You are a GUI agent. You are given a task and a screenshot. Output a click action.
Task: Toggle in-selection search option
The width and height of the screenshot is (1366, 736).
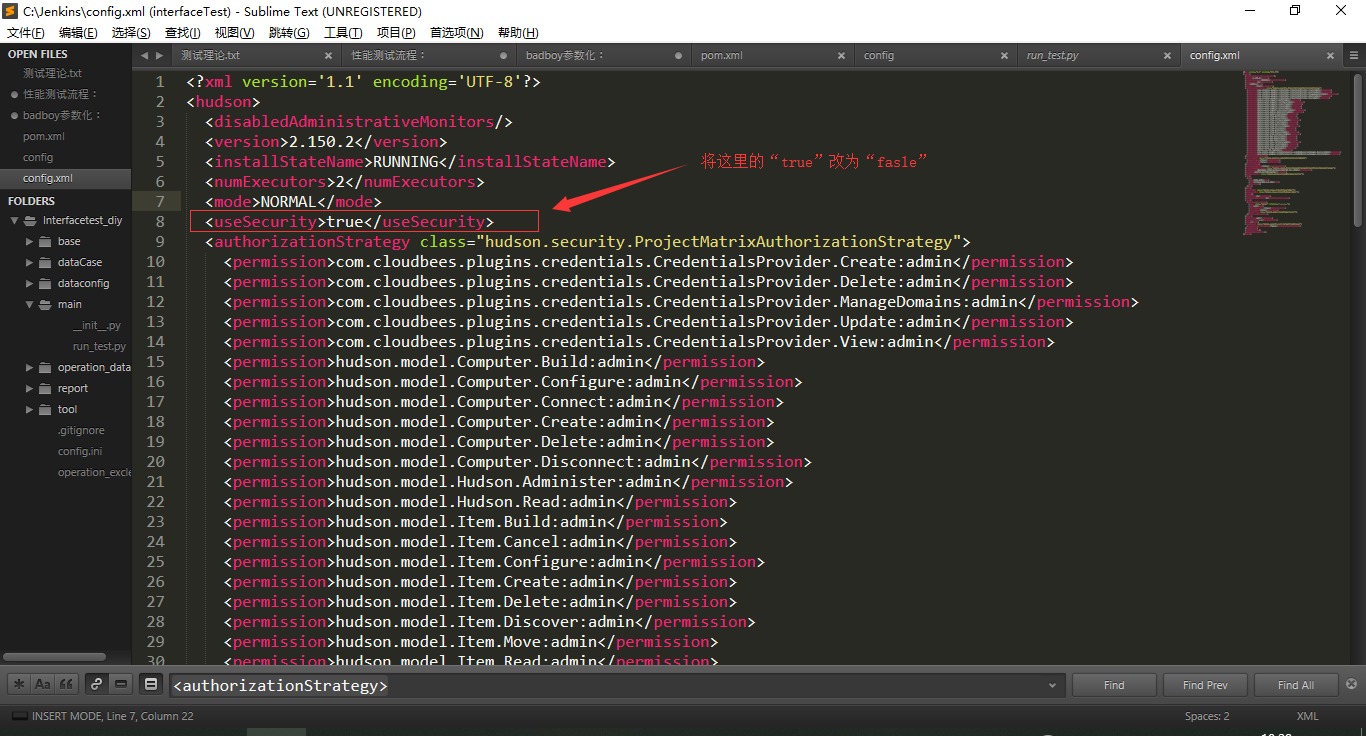121,685
